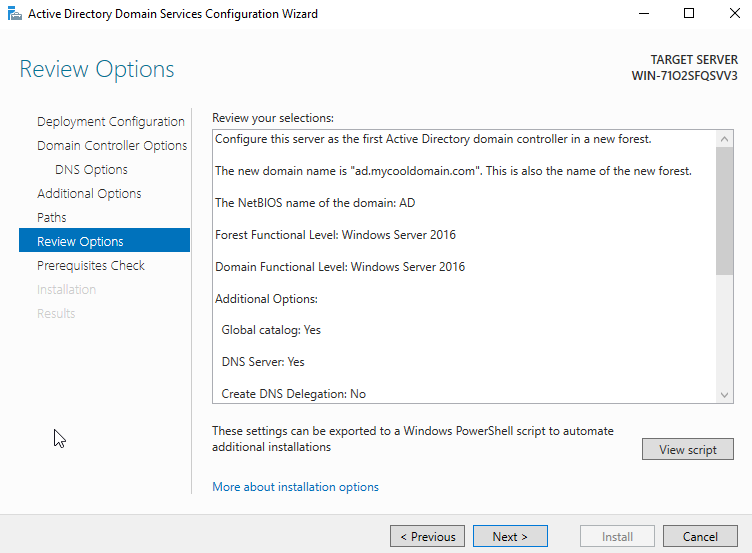Jump to Prerequisites Check step
Screen dimensions: 752x553
pyautogui.click(x=91, y=266)
